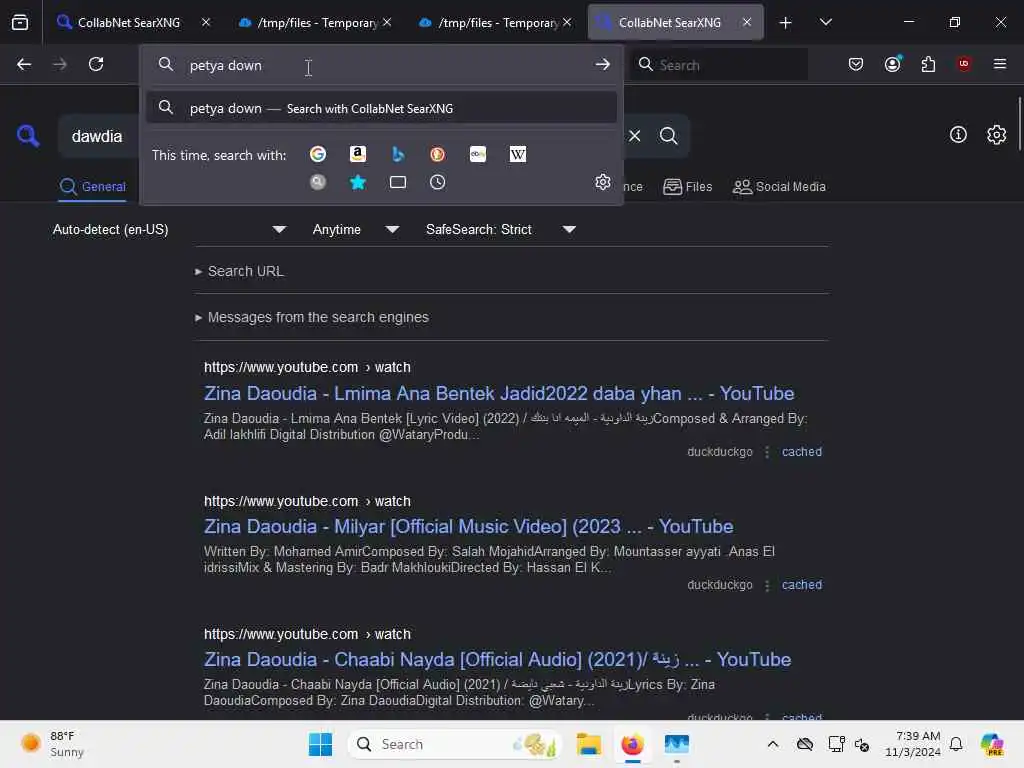Save page to Pocket

pyautogui.click(x=856, y=64)
